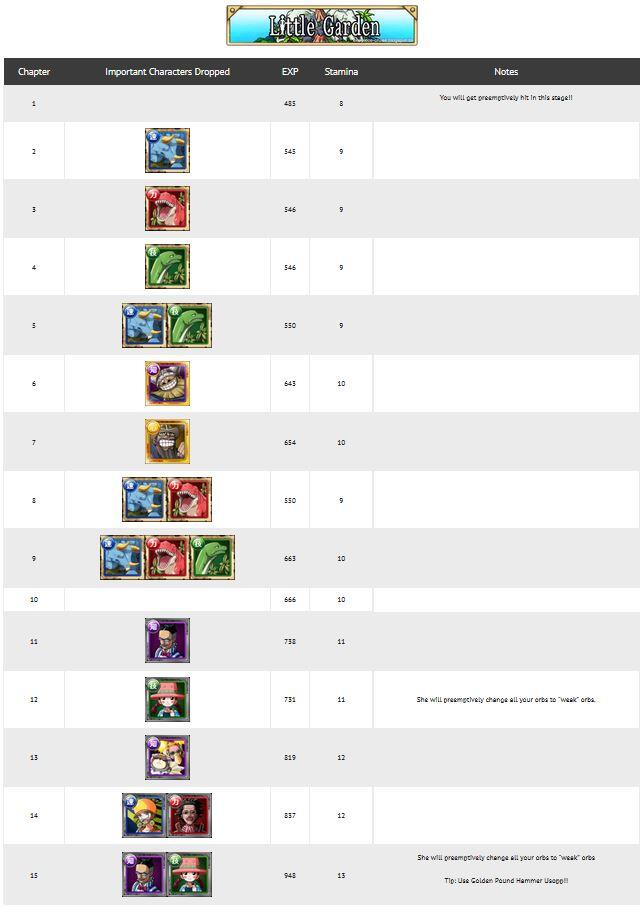This screenshot has height=908, width=644.
Task: Click the purple character icon in chapter 15
Action: pos(145,874)
